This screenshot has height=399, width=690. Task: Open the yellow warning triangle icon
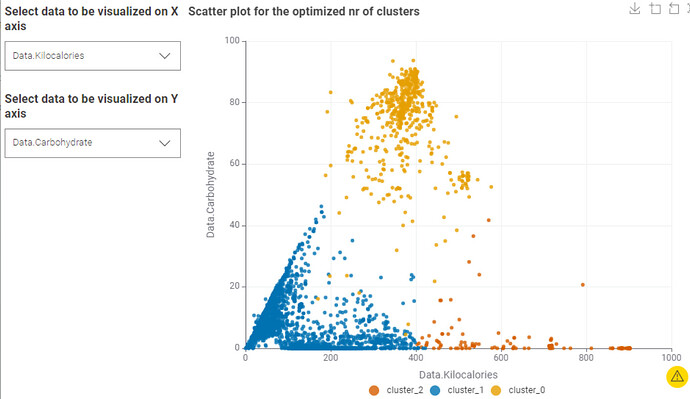point(677,377)
